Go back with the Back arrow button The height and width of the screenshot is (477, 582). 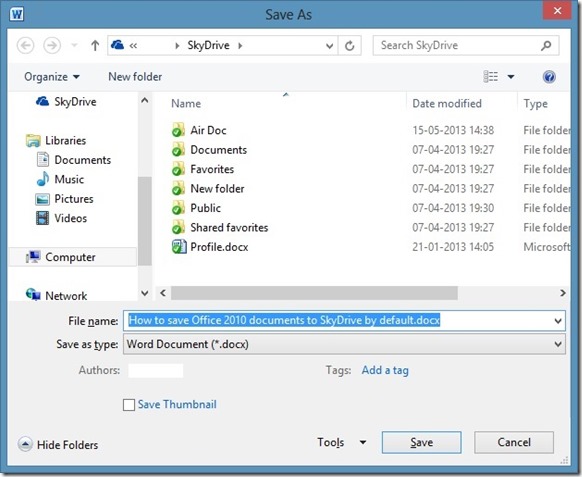[x=26, y=46]
